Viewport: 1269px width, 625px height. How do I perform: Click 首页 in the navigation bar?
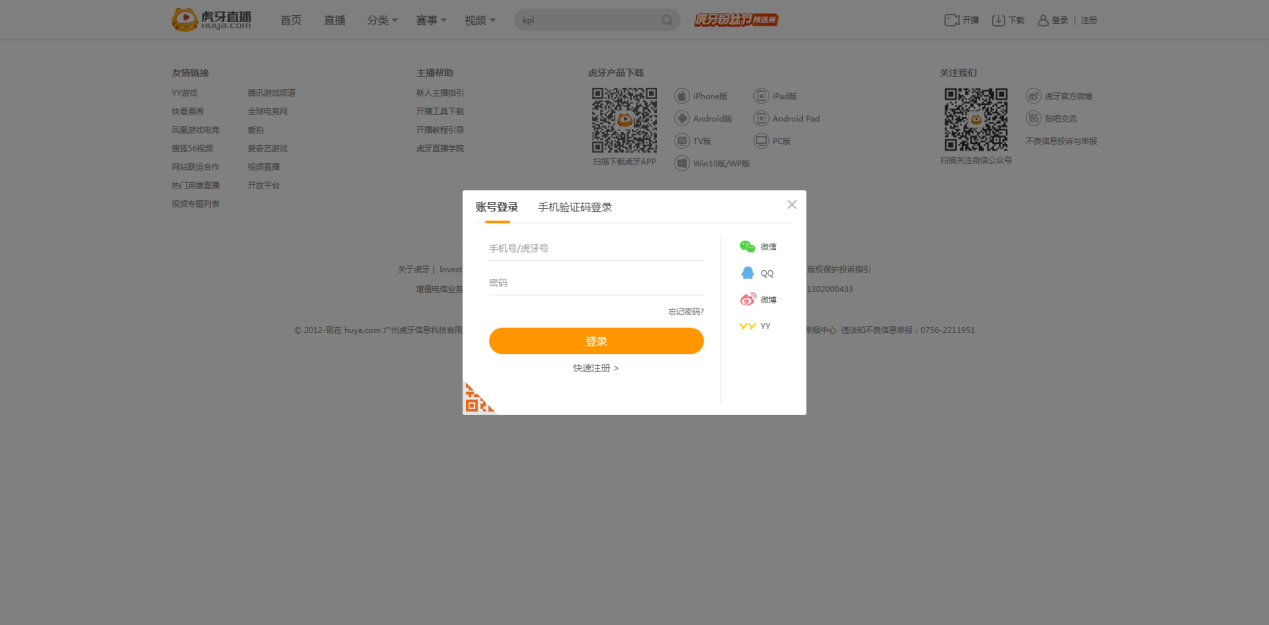click(x=290, y=19)
